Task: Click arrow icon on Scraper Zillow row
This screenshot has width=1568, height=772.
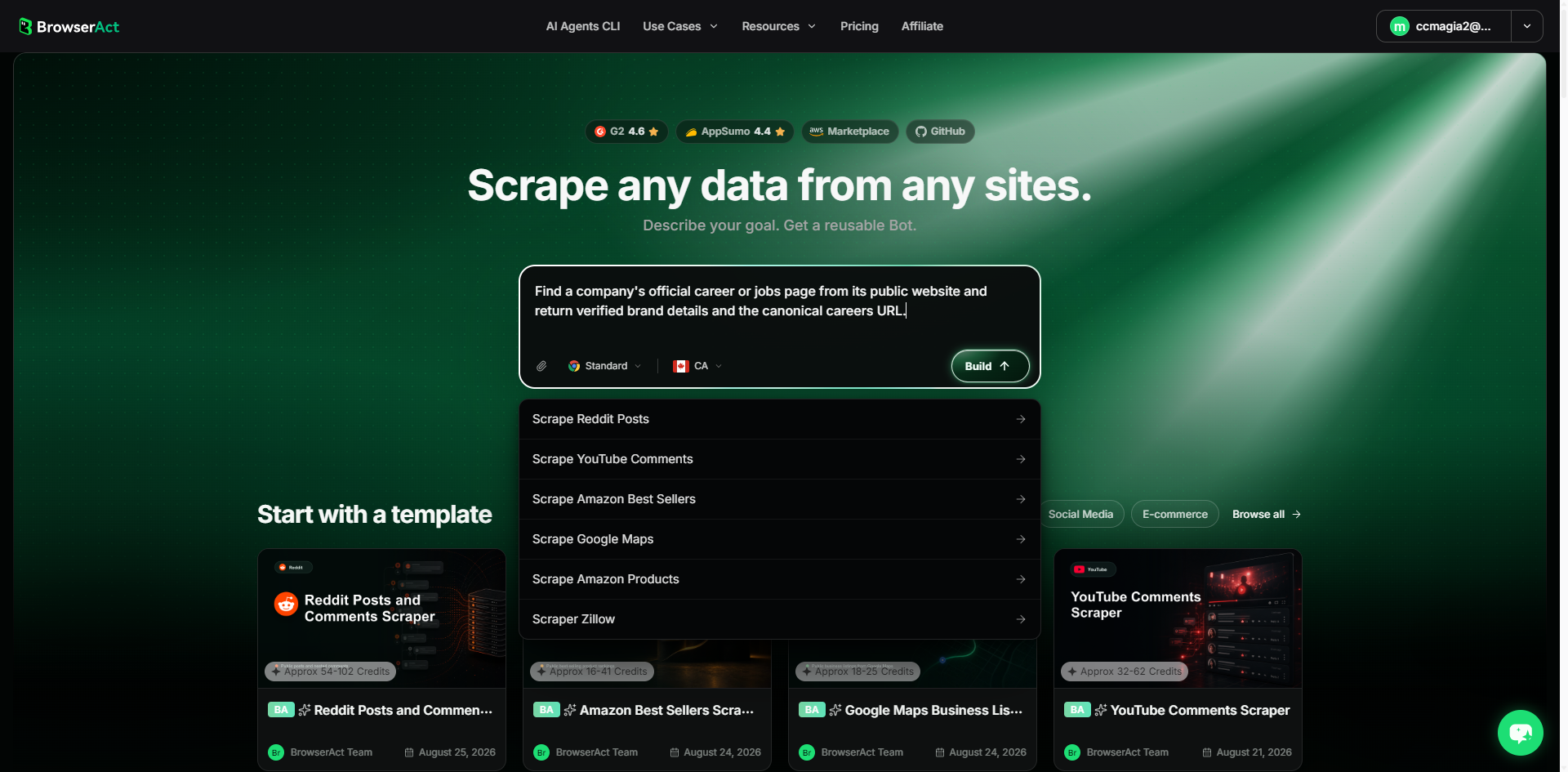Action: point(1021,619)
